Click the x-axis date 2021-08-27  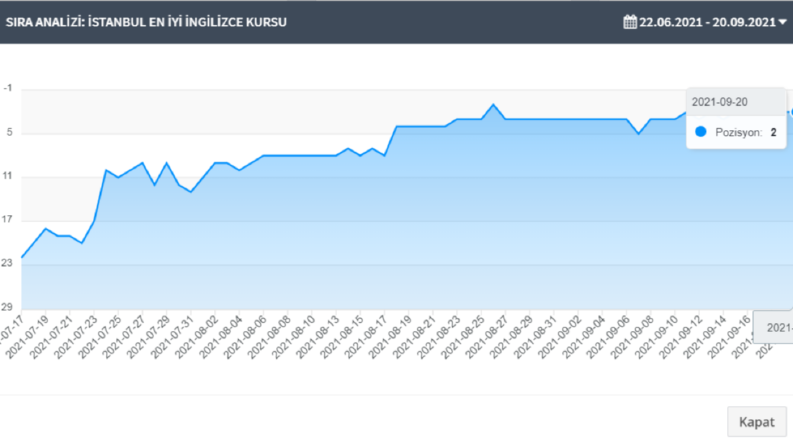point(488,337)
